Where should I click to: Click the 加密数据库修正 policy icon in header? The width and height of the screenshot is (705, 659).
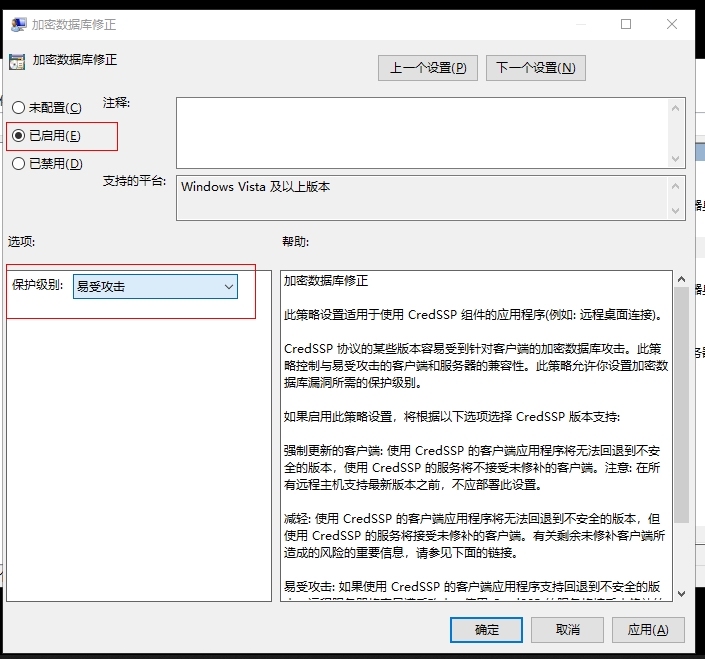point(17,61)
